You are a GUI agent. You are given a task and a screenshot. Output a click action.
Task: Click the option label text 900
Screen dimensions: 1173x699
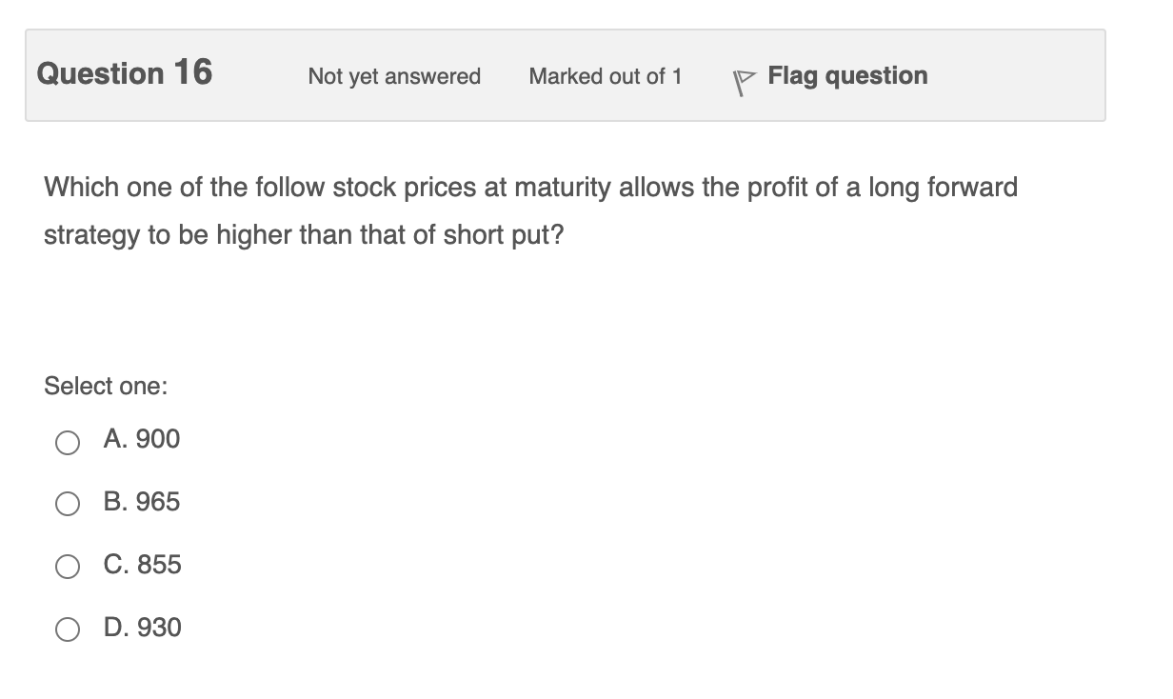pyautogui.click(x=160, y=438)
